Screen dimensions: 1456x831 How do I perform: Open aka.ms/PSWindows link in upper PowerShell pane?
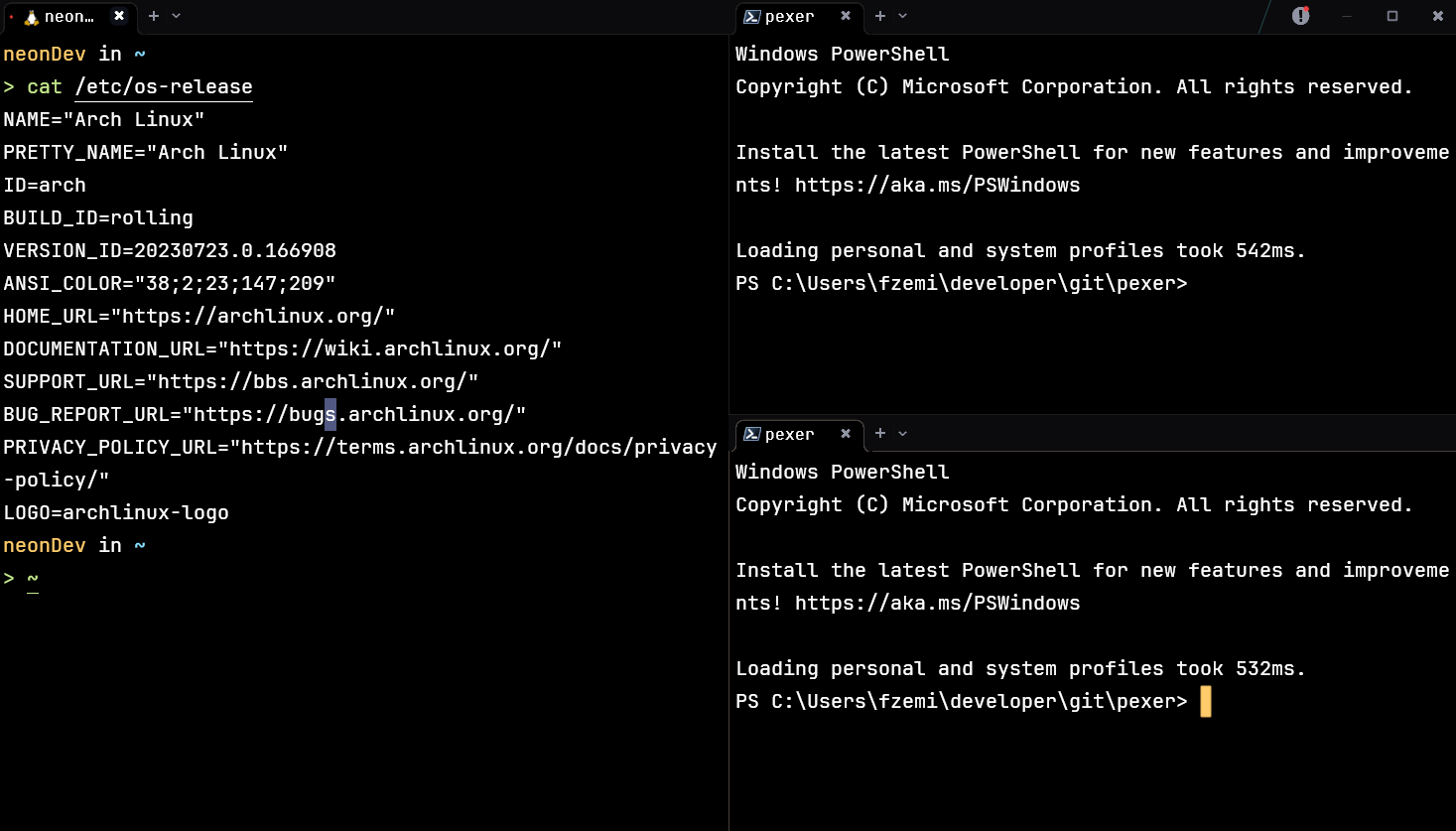coord(937,186)
